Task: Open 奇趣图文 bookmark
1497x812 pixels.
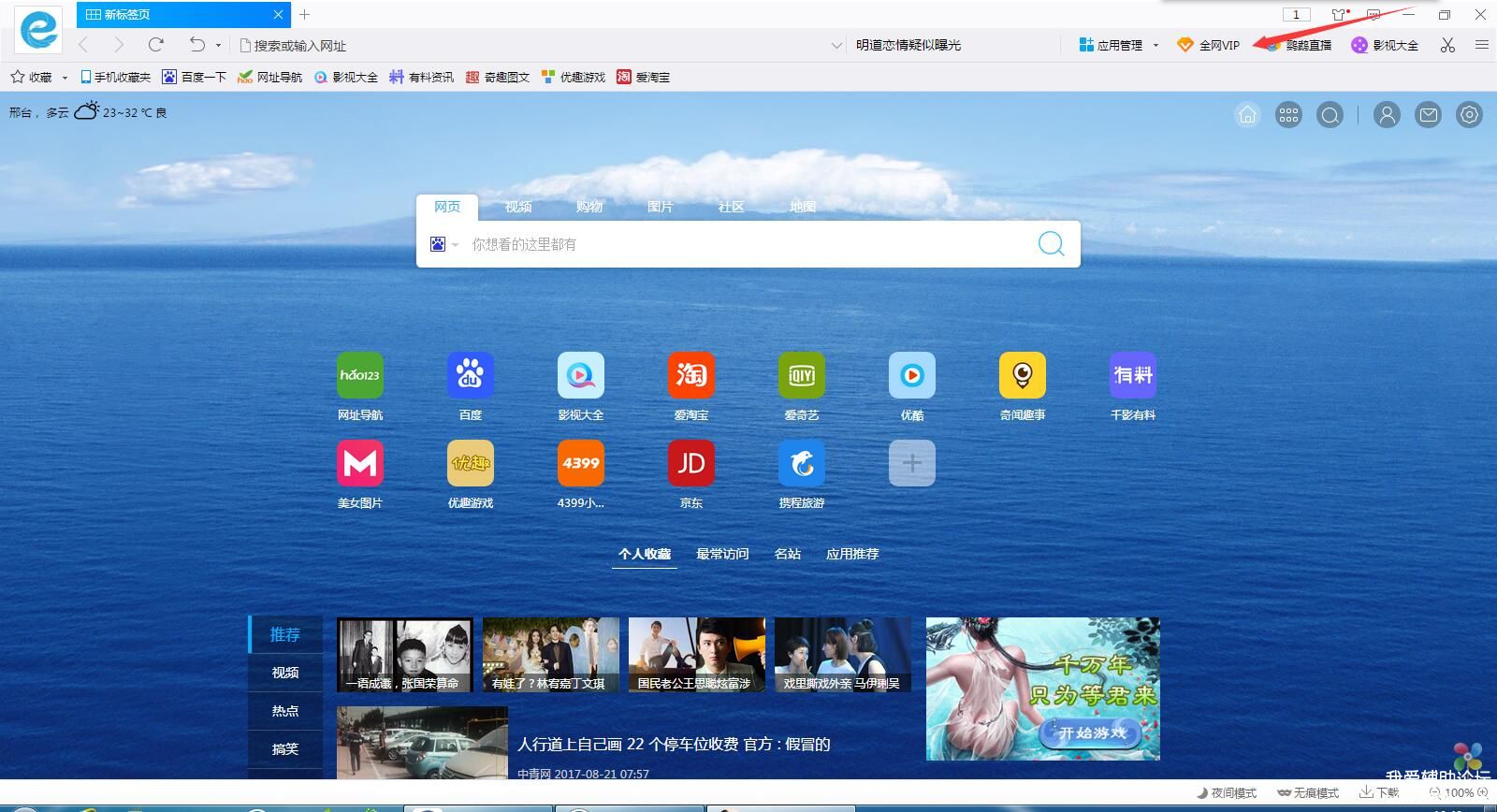Action: (x=498, y=77)
